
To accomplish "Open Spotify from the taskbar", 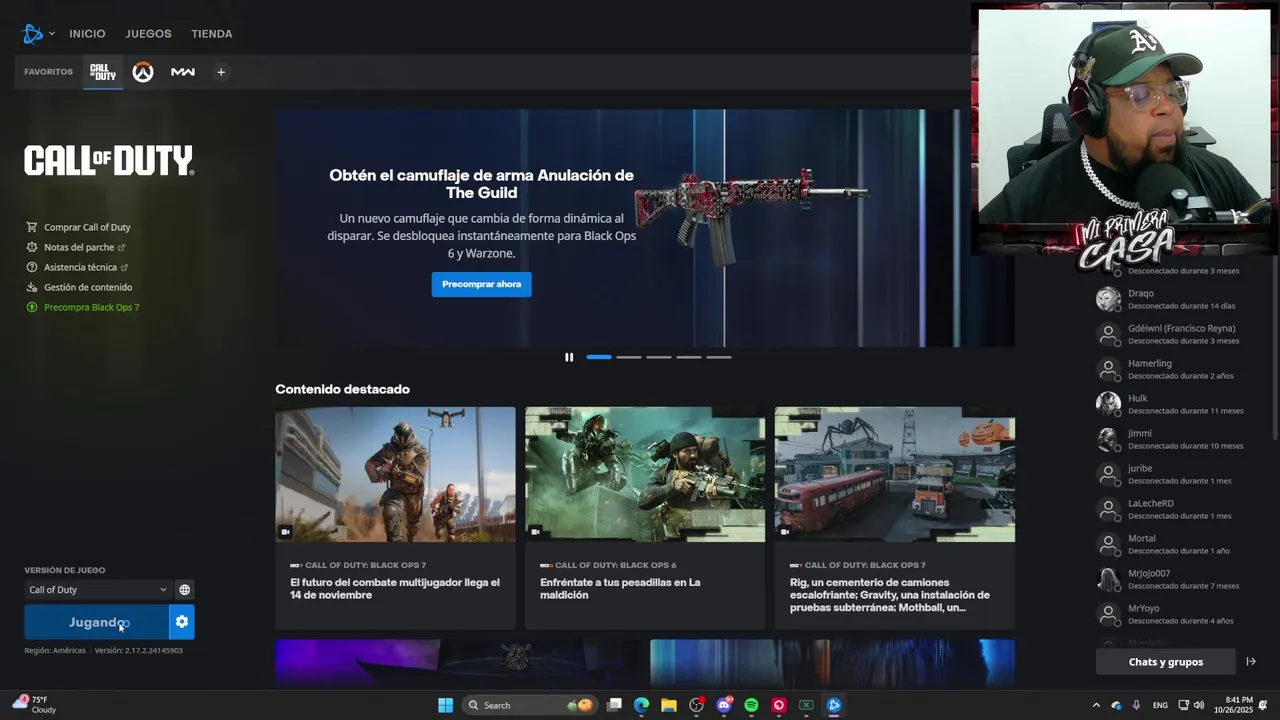I will pyautogui.click(x=751, y=705).
